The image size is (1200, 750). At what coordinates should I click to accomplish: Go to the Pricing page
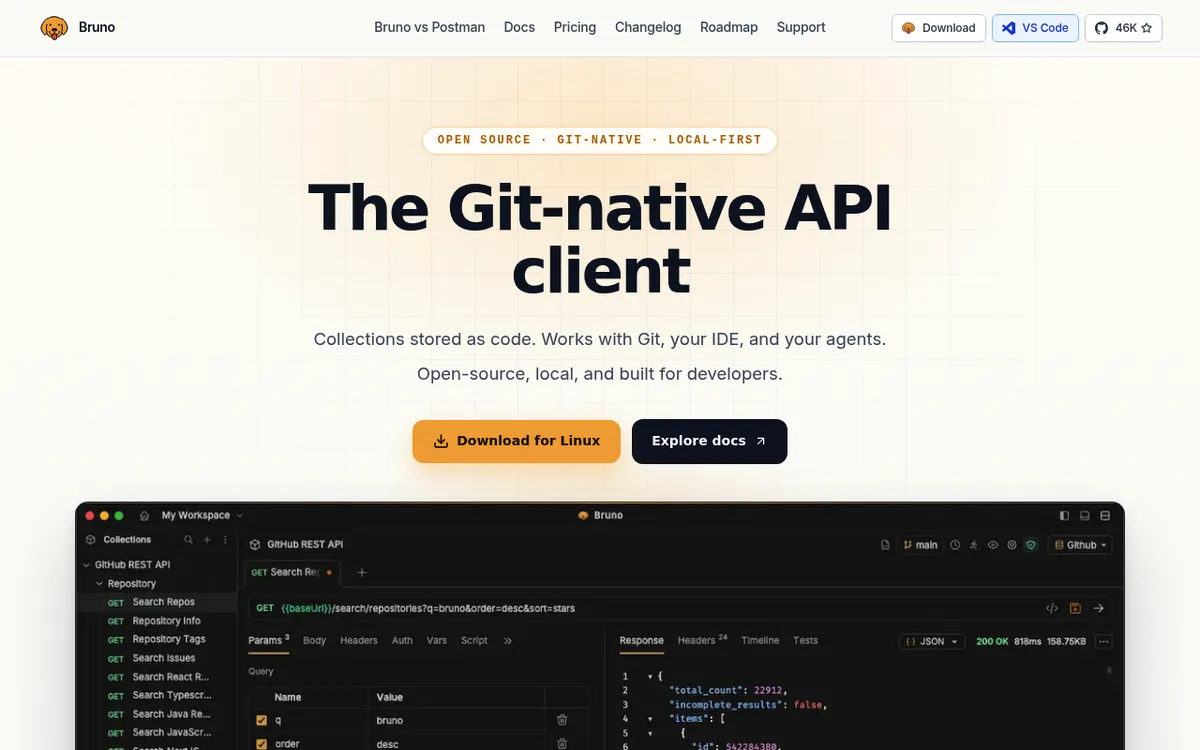575,28
